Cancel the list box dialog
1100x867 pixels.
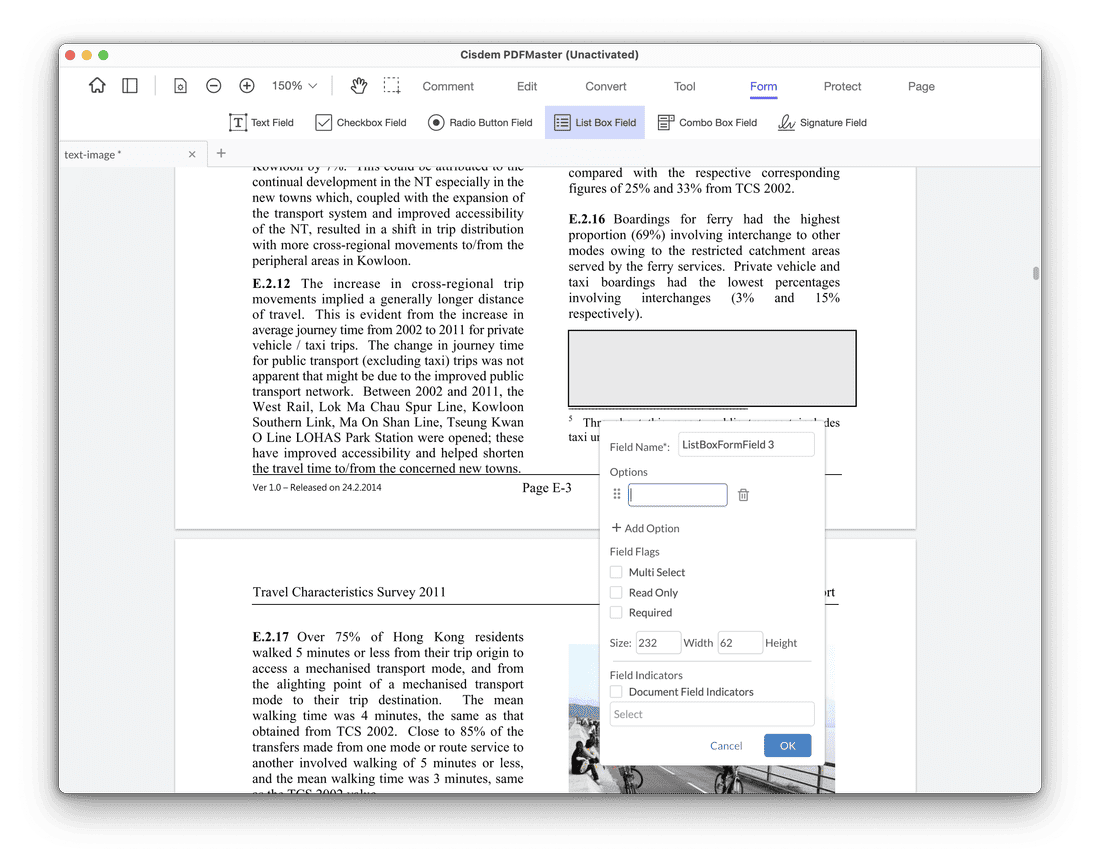point(726,746)
